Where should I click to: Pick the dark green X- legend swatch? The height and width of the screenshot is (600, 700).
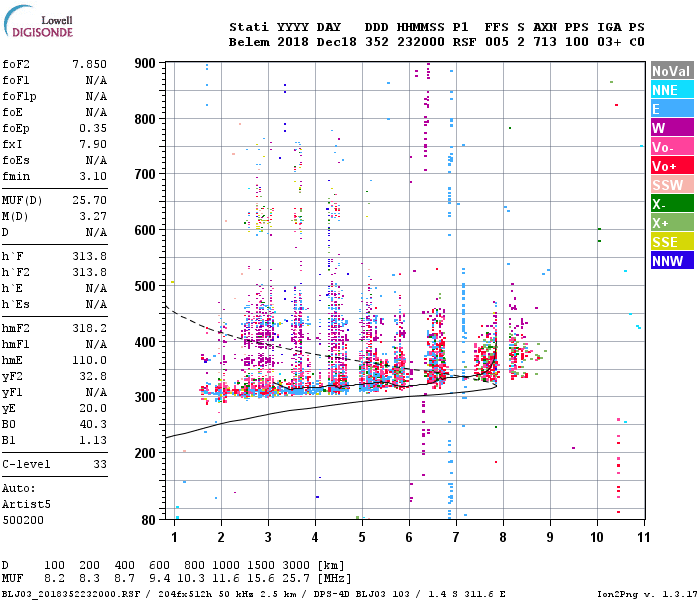(672, 204)
